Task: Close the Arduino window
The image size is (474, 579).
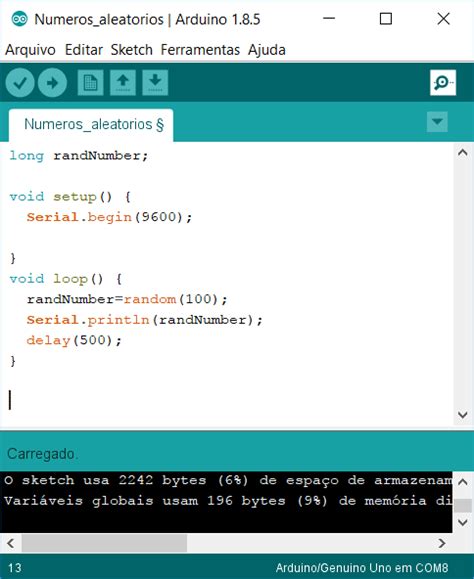Action: (x=443, y=18)
